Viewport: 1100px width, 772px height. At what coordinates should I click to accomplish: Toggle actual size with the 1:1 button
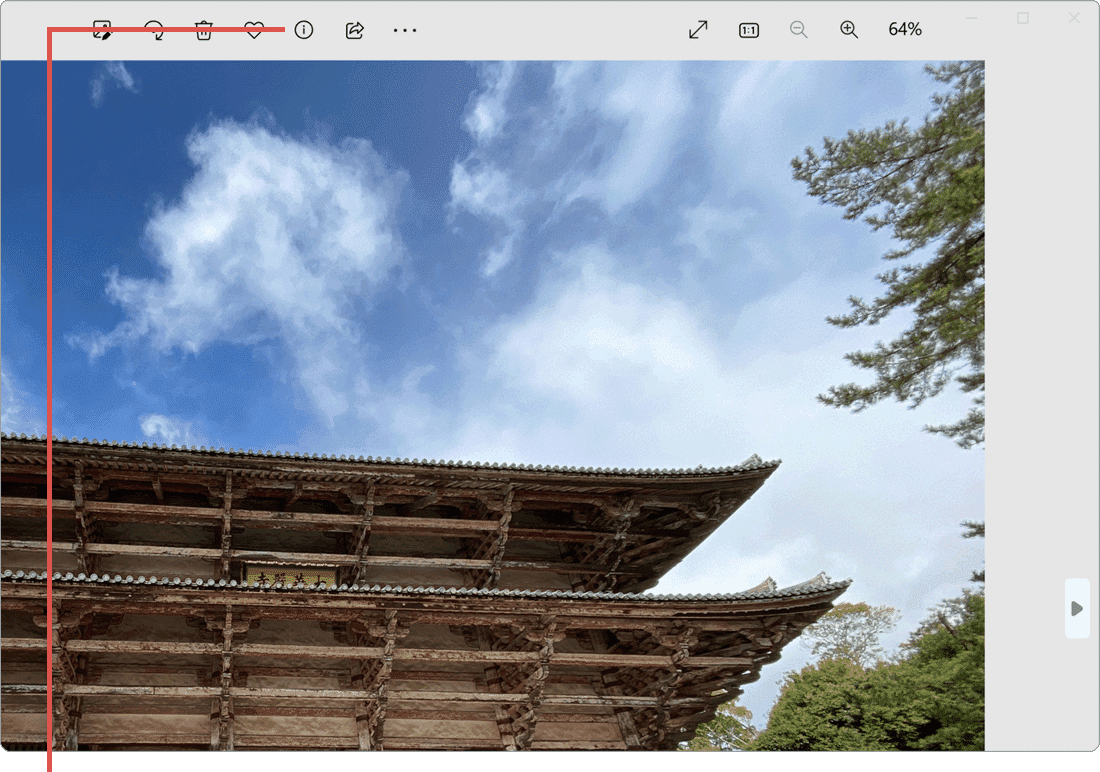(748, 30)
